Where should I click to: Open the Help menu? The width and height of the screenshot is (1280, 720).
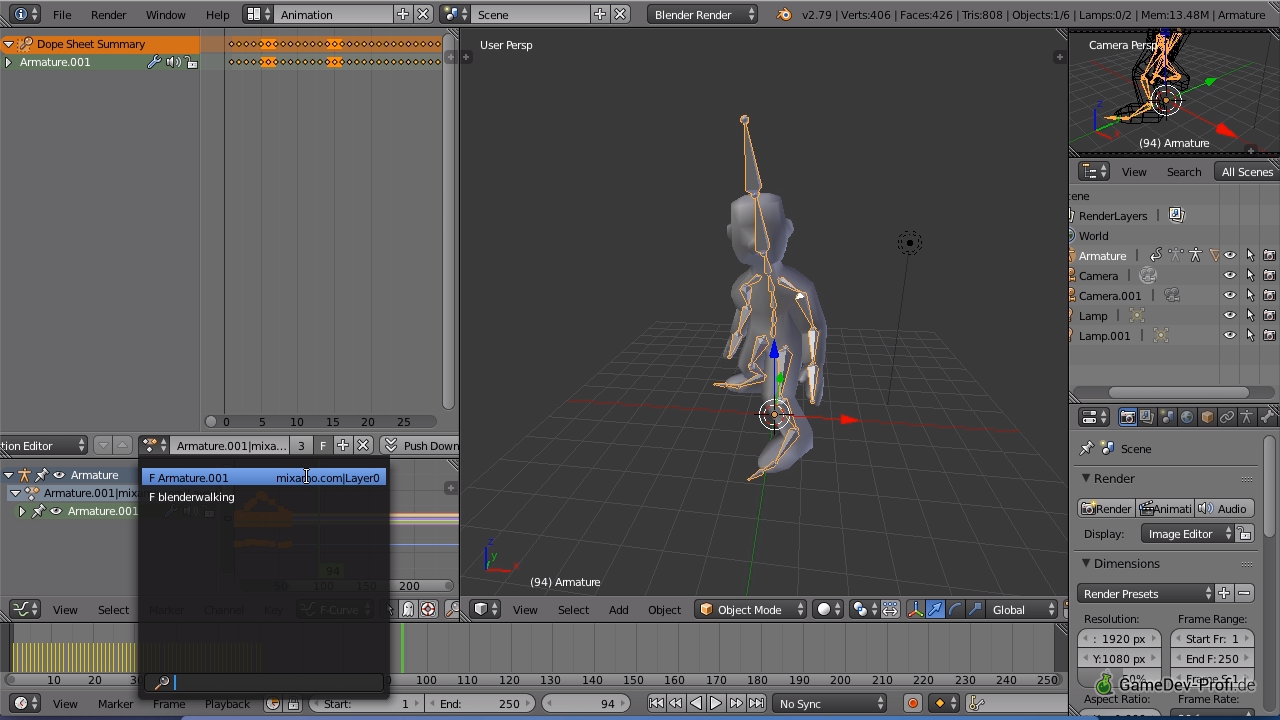click(217, 15)
